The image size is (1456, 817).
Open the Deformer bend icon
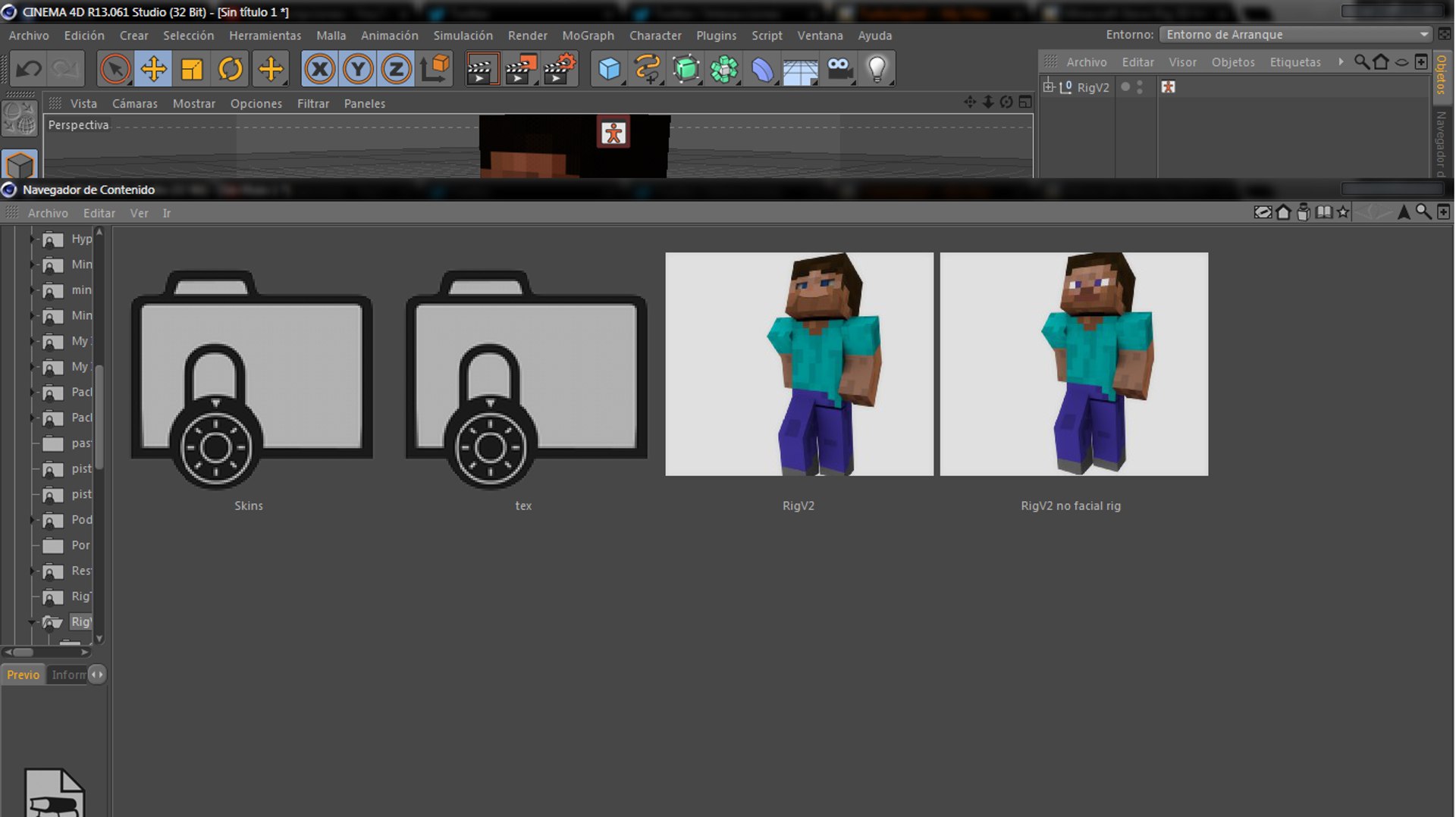click(x=762, y=69)
